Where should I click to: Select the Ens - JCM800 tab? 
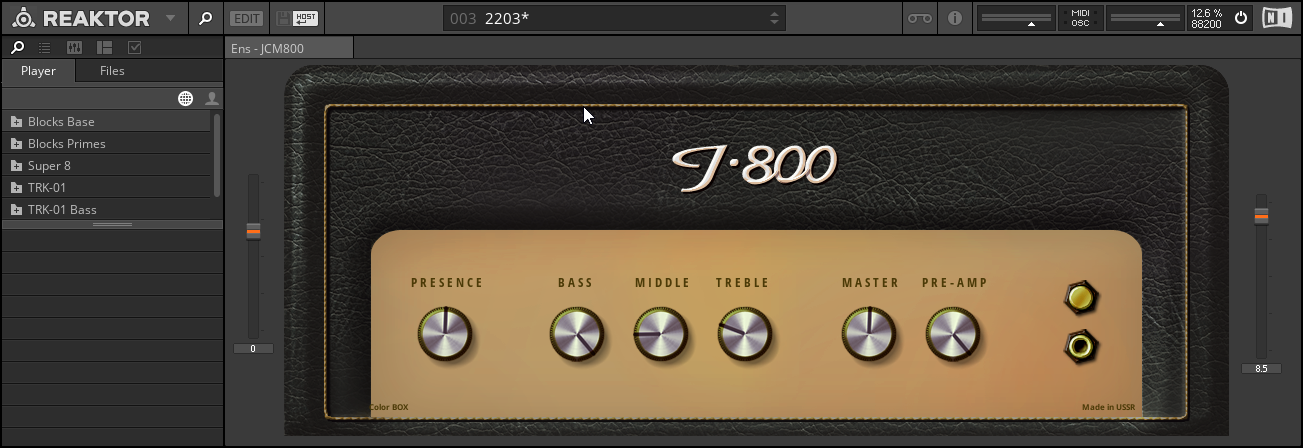pyautogui.click(x=290, y=48)
